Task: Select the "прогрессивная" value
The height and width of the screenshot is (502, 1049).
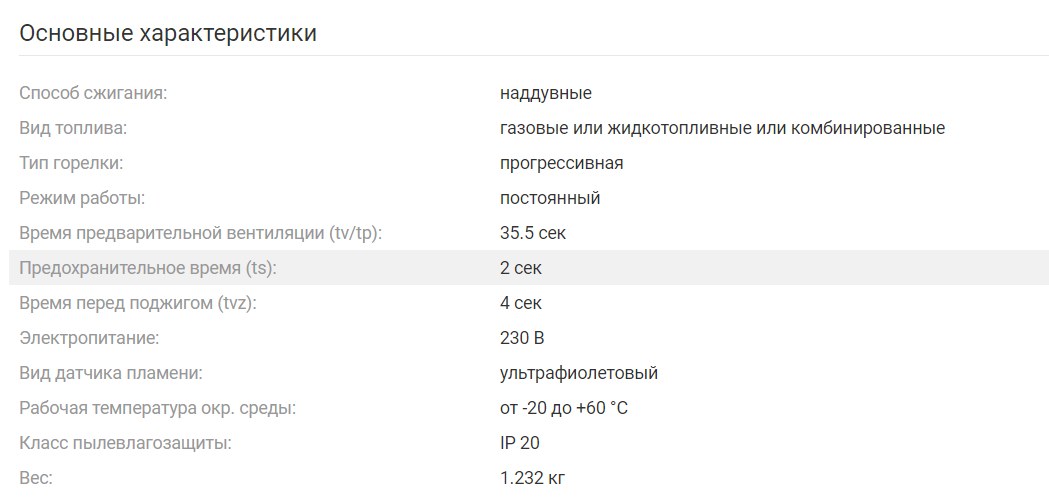Action: pyautogui.click(x=561, y=163)
